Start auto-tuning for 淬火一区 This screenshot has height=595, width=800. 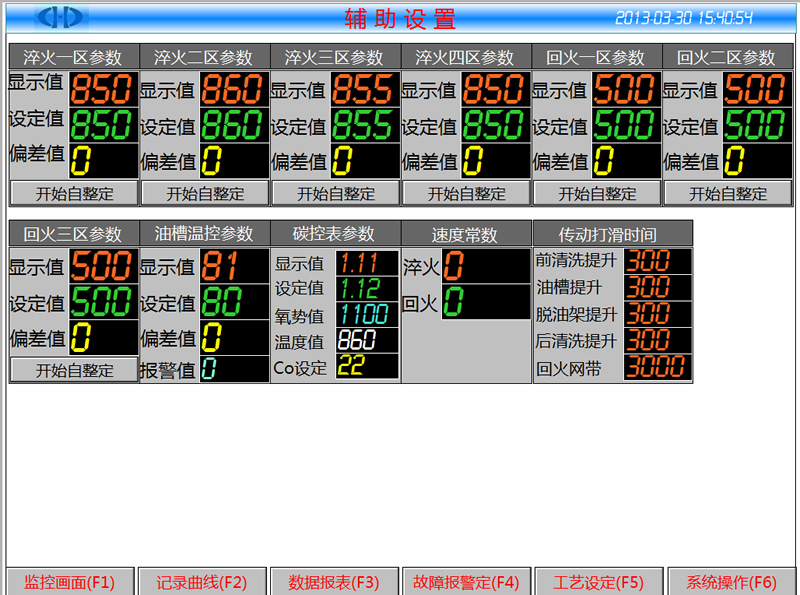pos(74,193)
